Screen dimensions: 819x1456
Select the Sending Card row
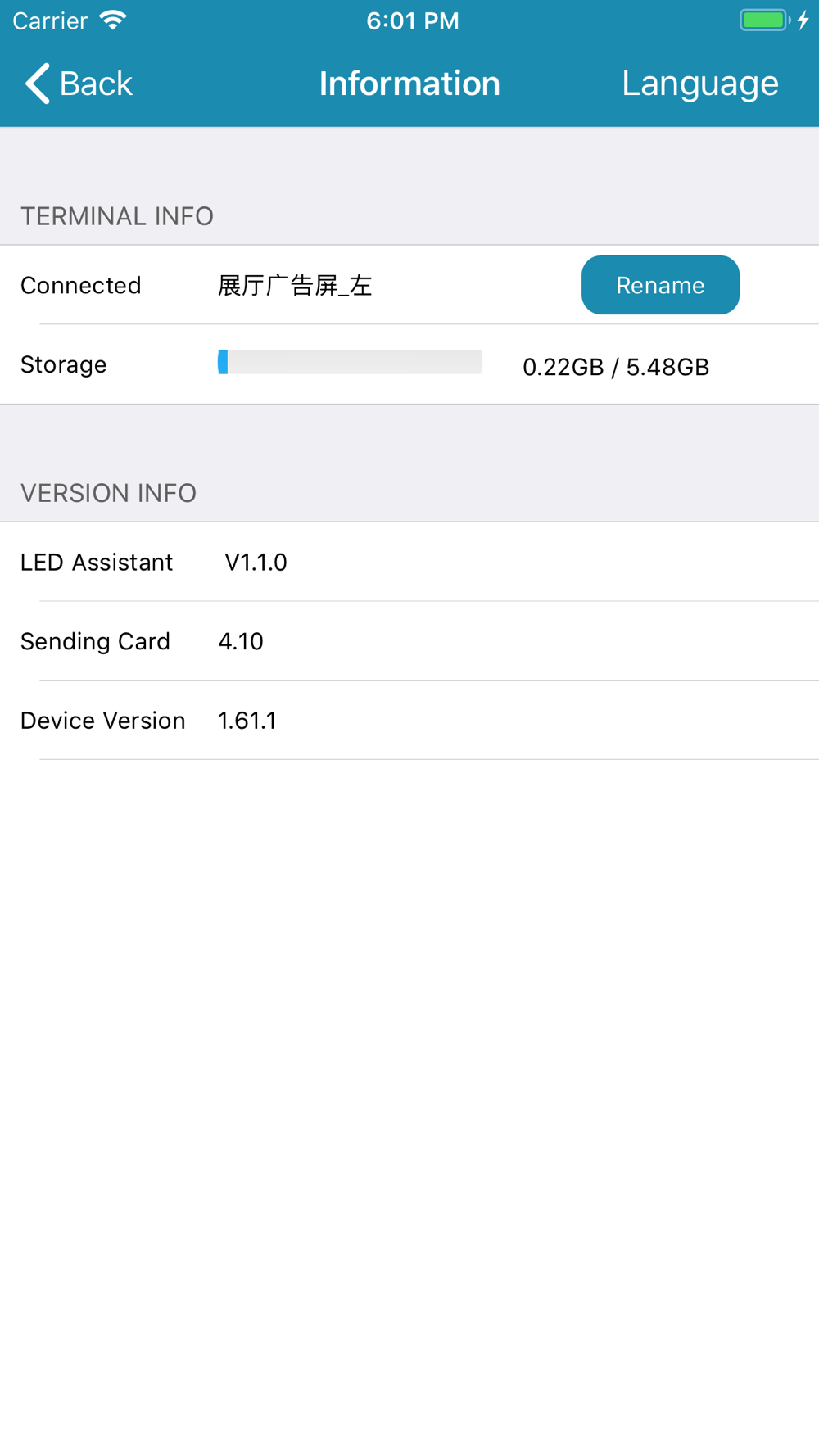point(95,641)
